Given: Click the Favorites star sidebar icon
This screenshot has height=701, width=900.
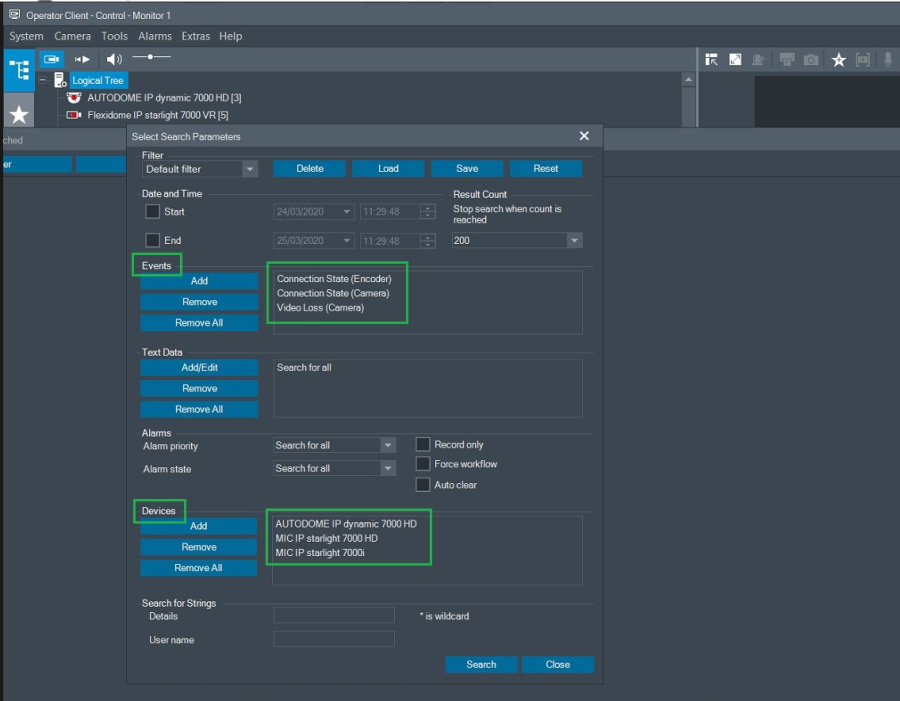Looking at the screenshot, I should point(19,113).
